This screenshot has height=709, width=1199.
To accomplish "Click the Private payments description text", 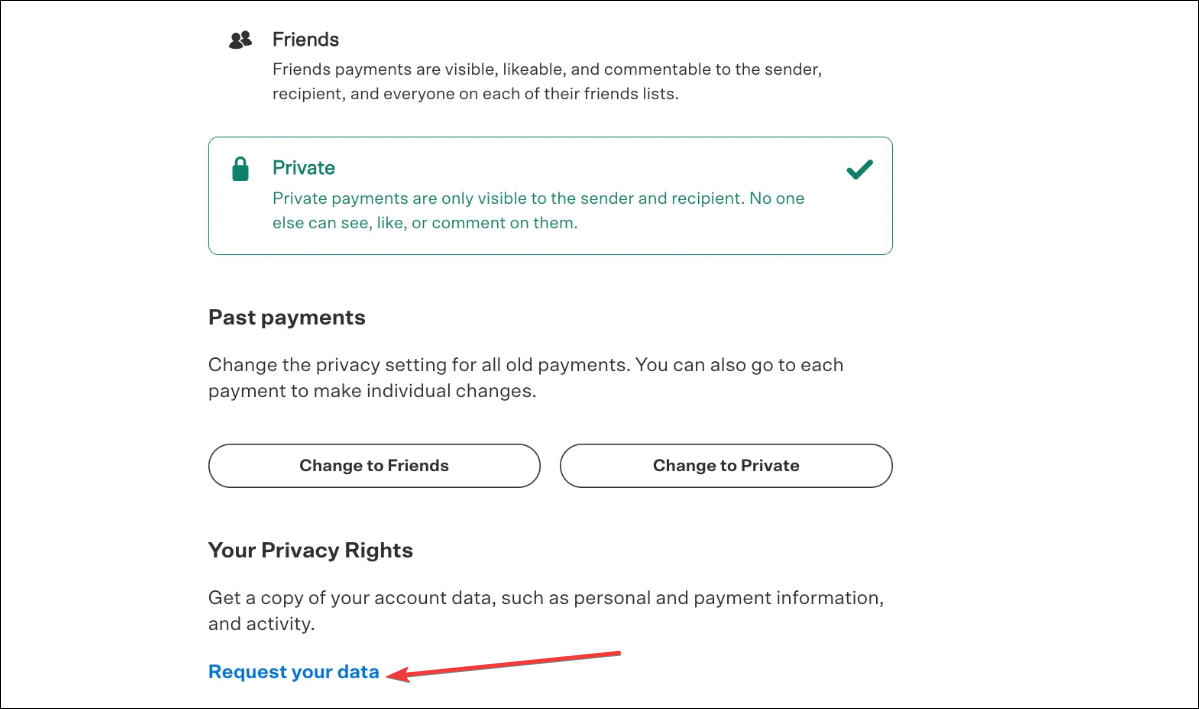I will pos(538,199).
